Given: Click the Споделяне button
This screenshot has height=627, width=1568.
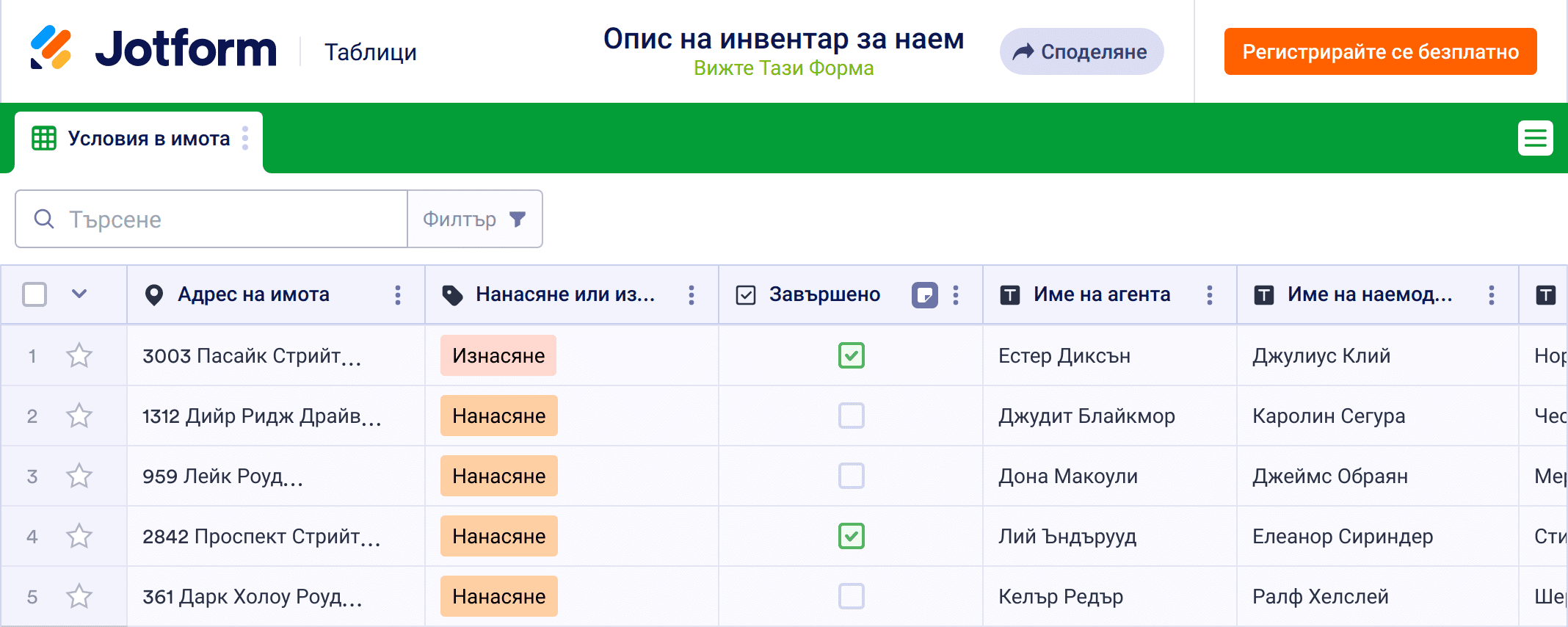Looking at the screenshot, I should click(1081, 52).
